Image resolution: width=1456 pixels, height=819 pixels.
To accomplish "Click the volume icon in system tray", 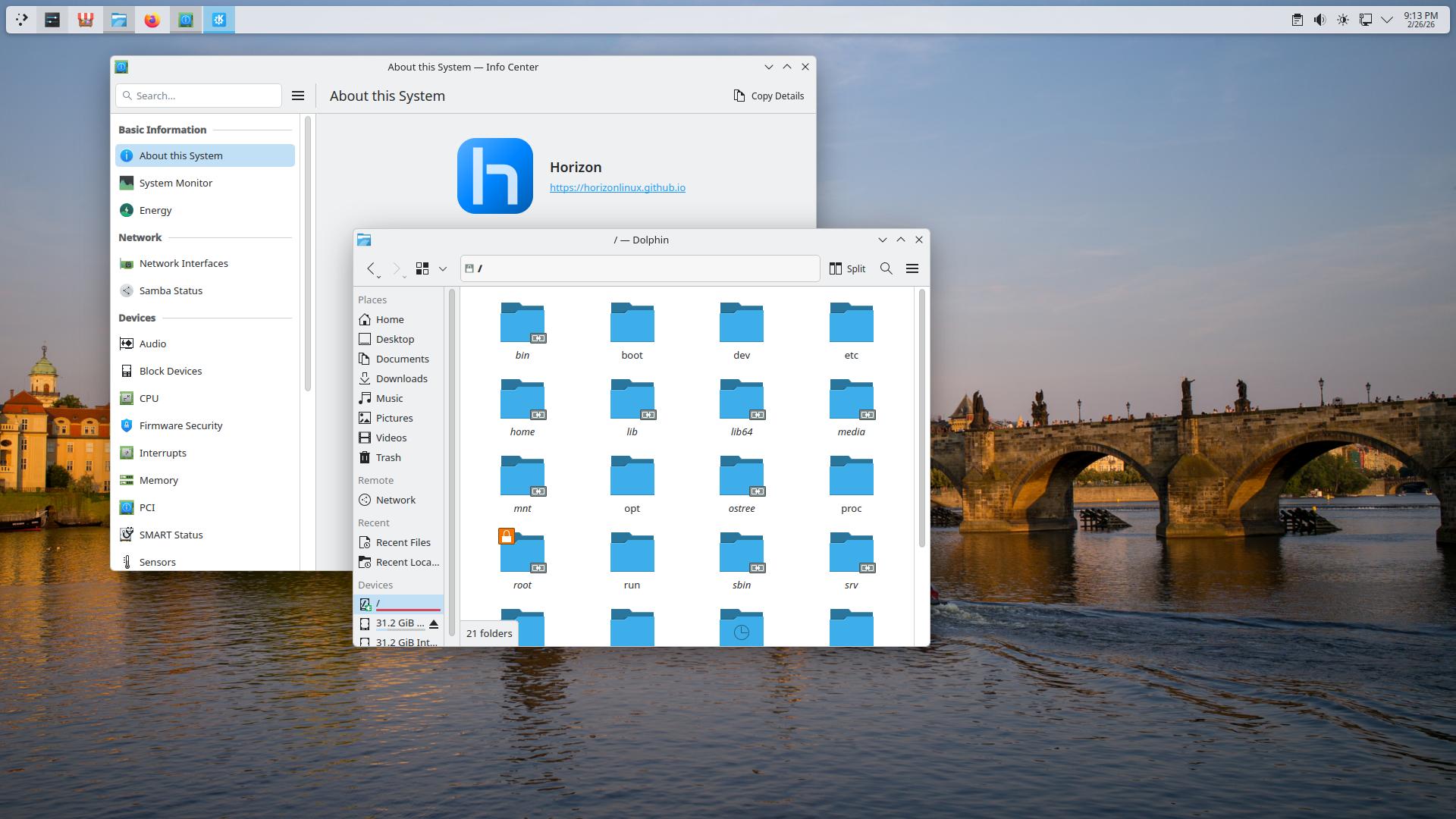I will [x=1319, y=20].
